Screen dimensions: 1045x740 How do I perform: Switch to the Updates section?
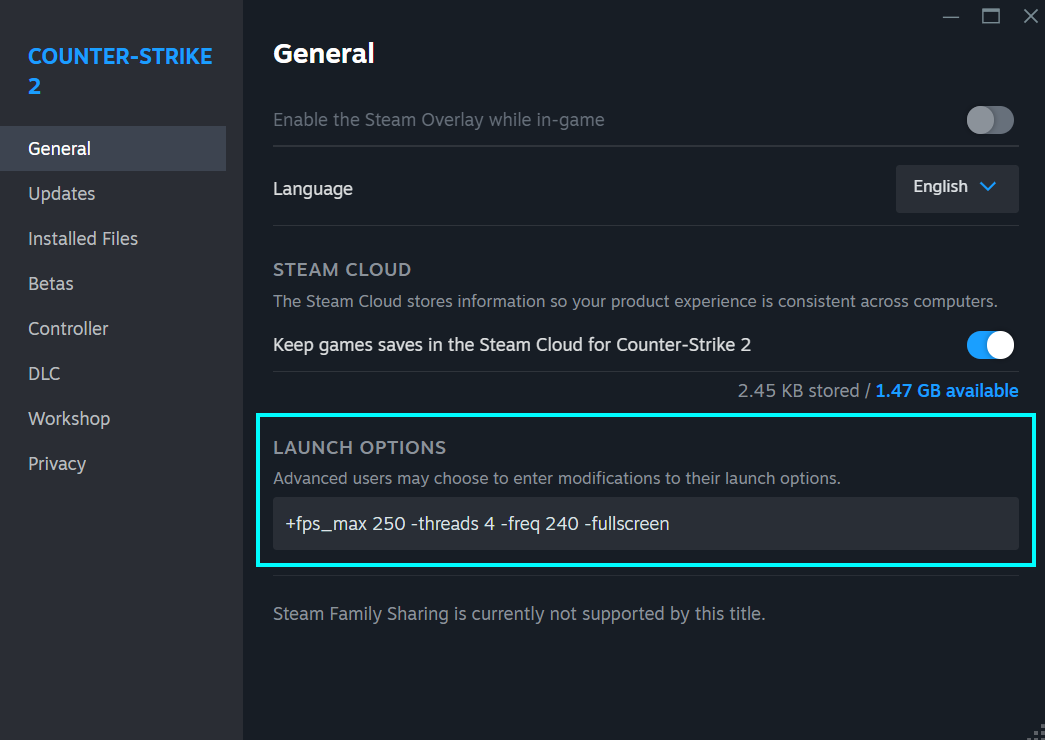[61, 193]
